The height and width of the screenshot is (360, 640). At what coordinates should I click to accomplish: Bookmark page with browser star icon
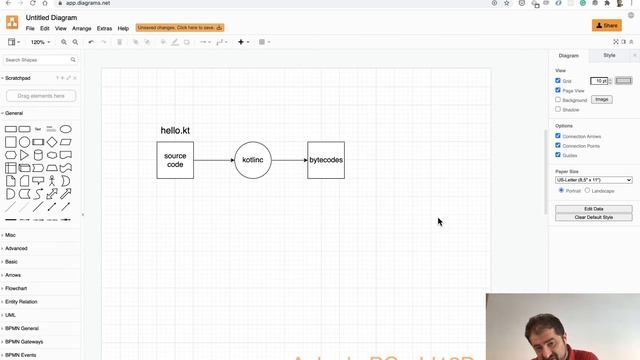point(507,3)
